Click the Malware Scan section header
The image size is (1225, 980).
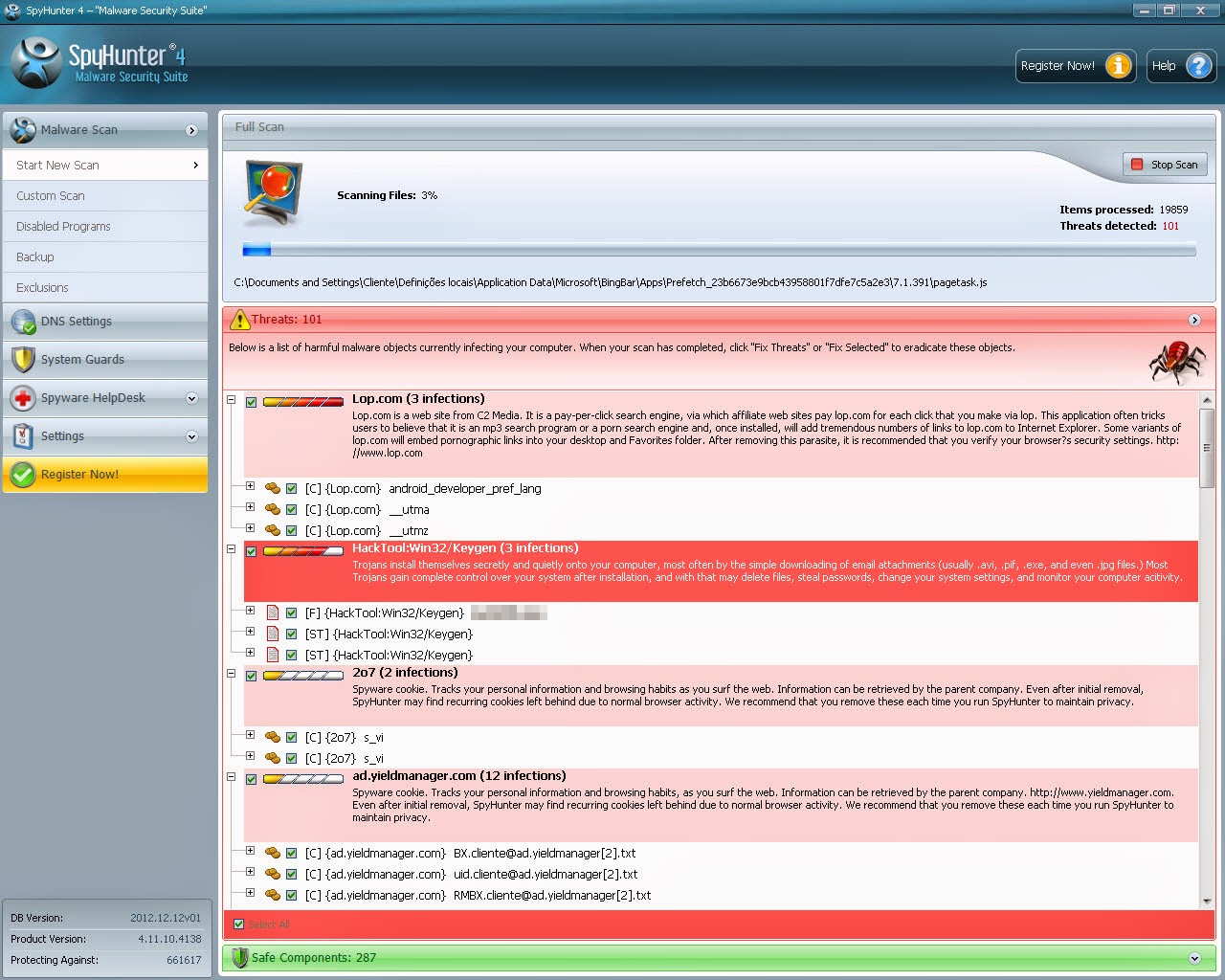pos(105,129)
